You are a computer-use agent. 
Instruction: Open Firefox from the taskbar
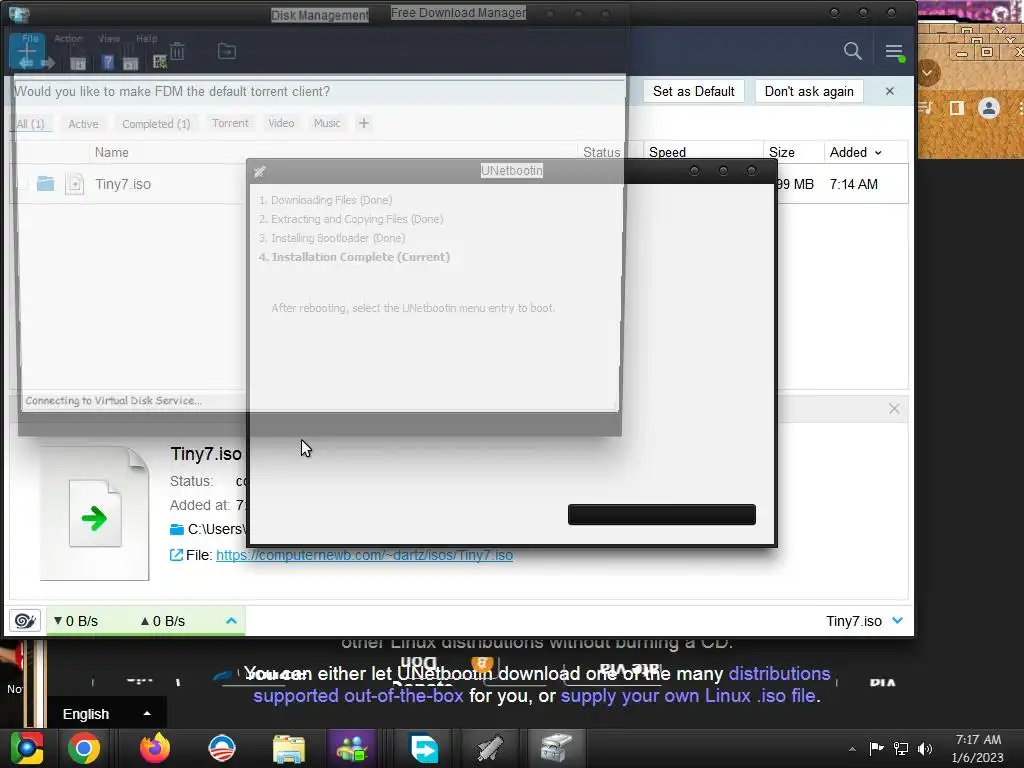tap(155, 748)
